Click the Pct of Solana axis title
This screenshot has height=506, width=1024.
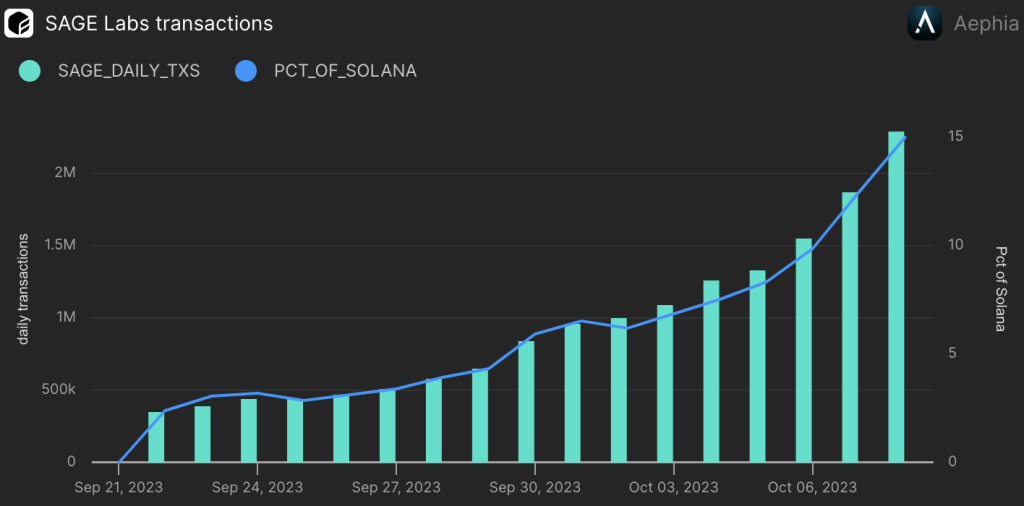[999, 289]
